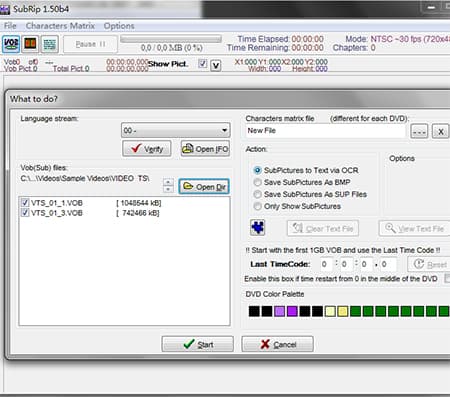
Task: Select the VTS_01_3.VOB file name
Action: [x=57, y=213]
